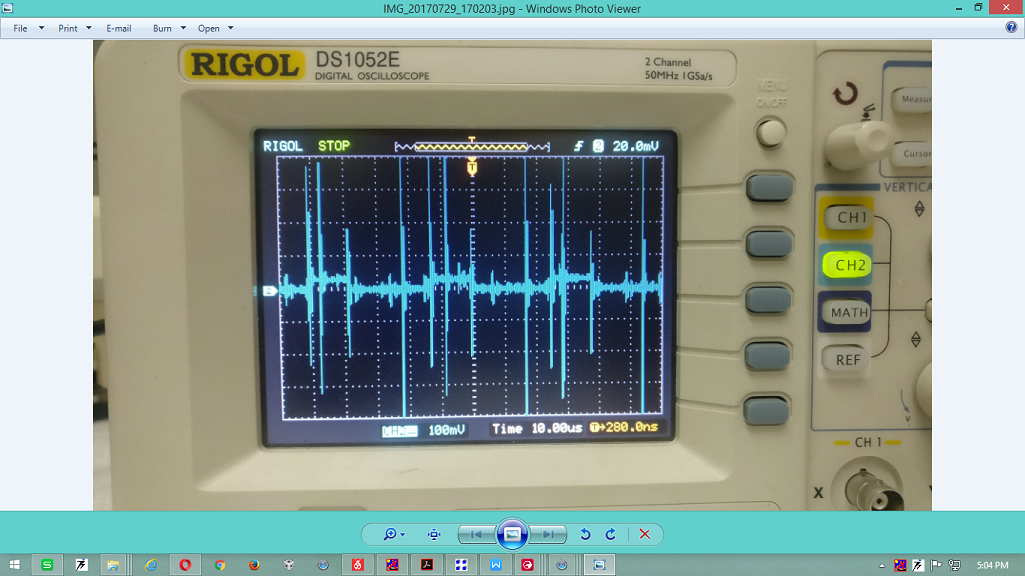Open the blue W Writer app on taskbar
The width and height of the screenshot is (1025, 576).
point(496,565)
